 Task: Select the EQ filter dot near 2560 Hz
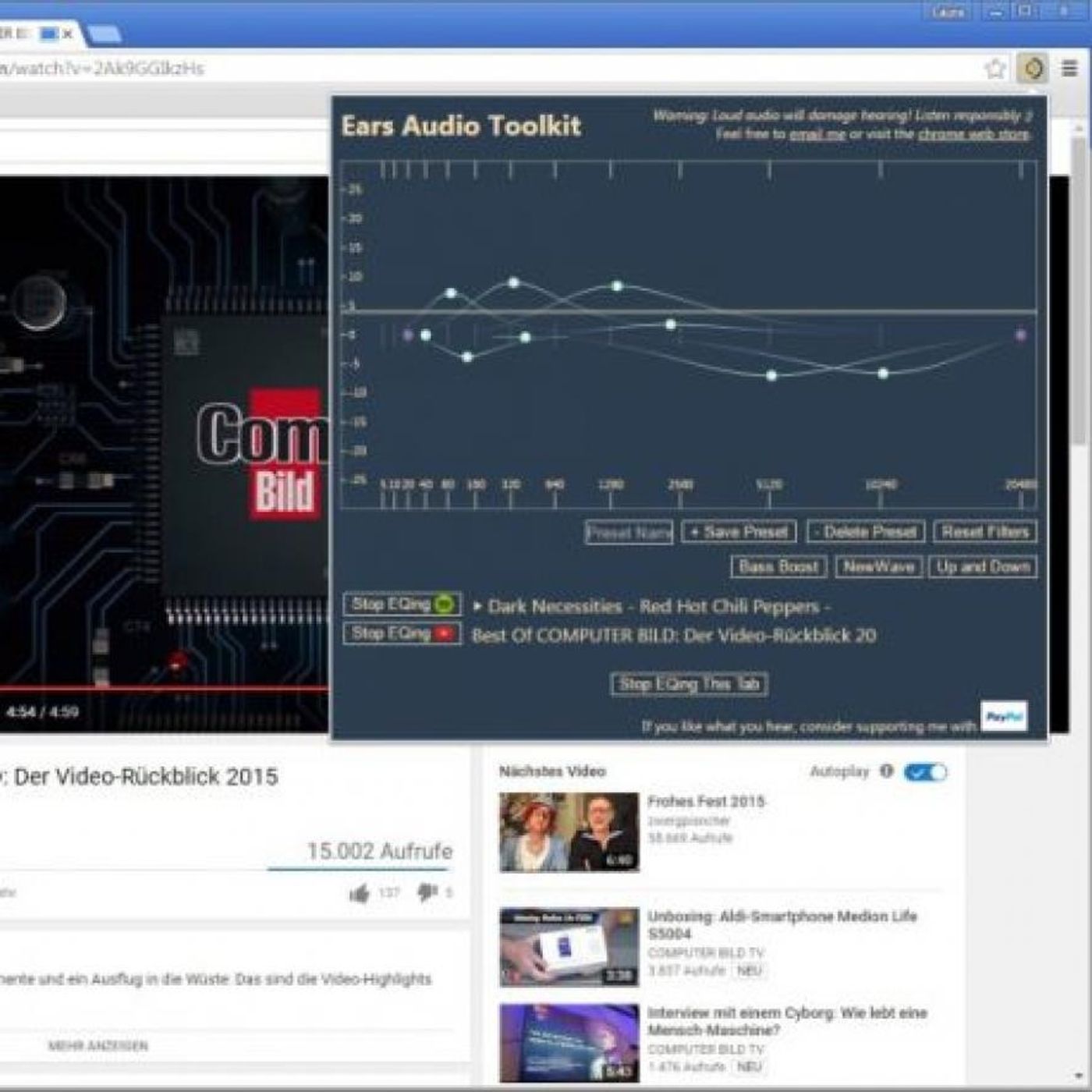coord(671,324)
